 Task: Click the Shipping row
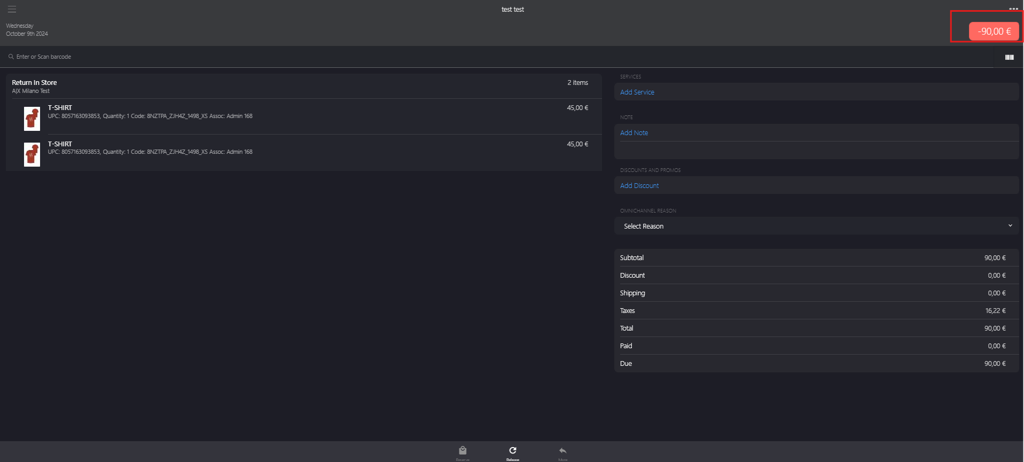816,293
